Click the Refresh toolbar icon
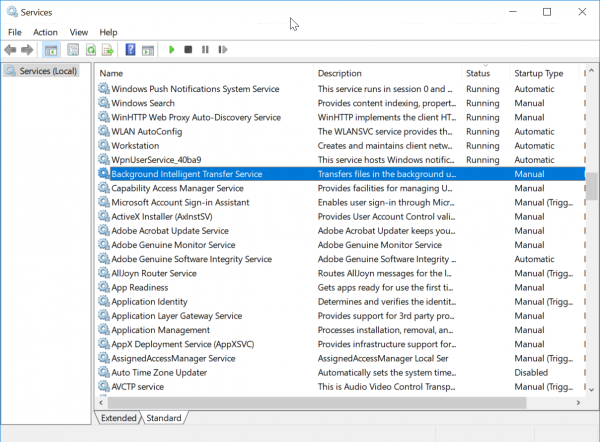This screenshot has height=442, width=600. pos(91,49)
